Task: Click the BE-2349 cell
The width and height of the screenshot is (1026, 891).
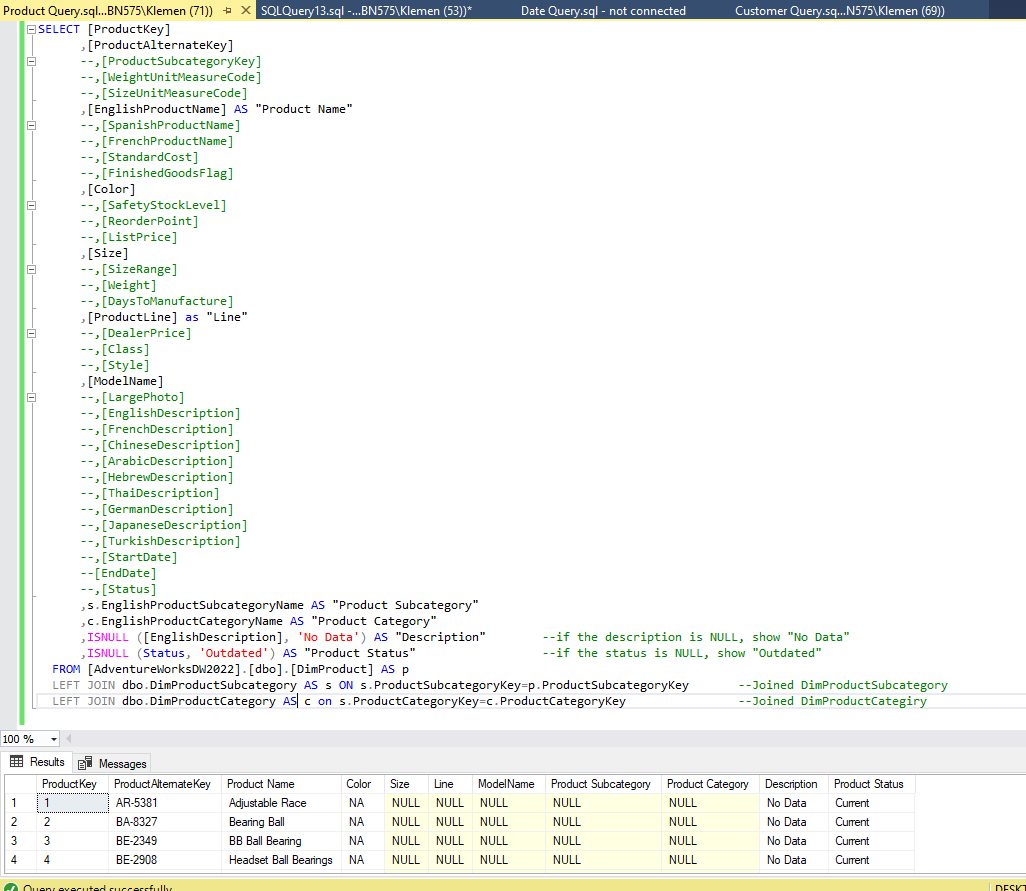Action: (165, 841)
